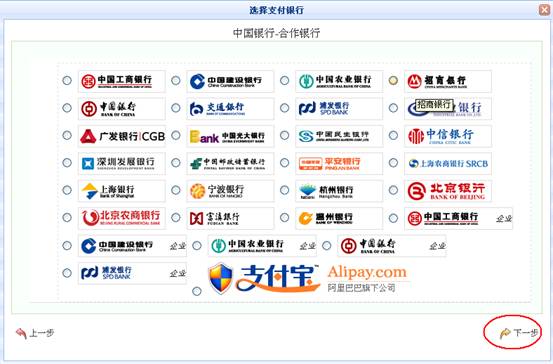Click the 中国农业银行 企业 logo
The width and height of the screenshot is (553, 364).
262,246
